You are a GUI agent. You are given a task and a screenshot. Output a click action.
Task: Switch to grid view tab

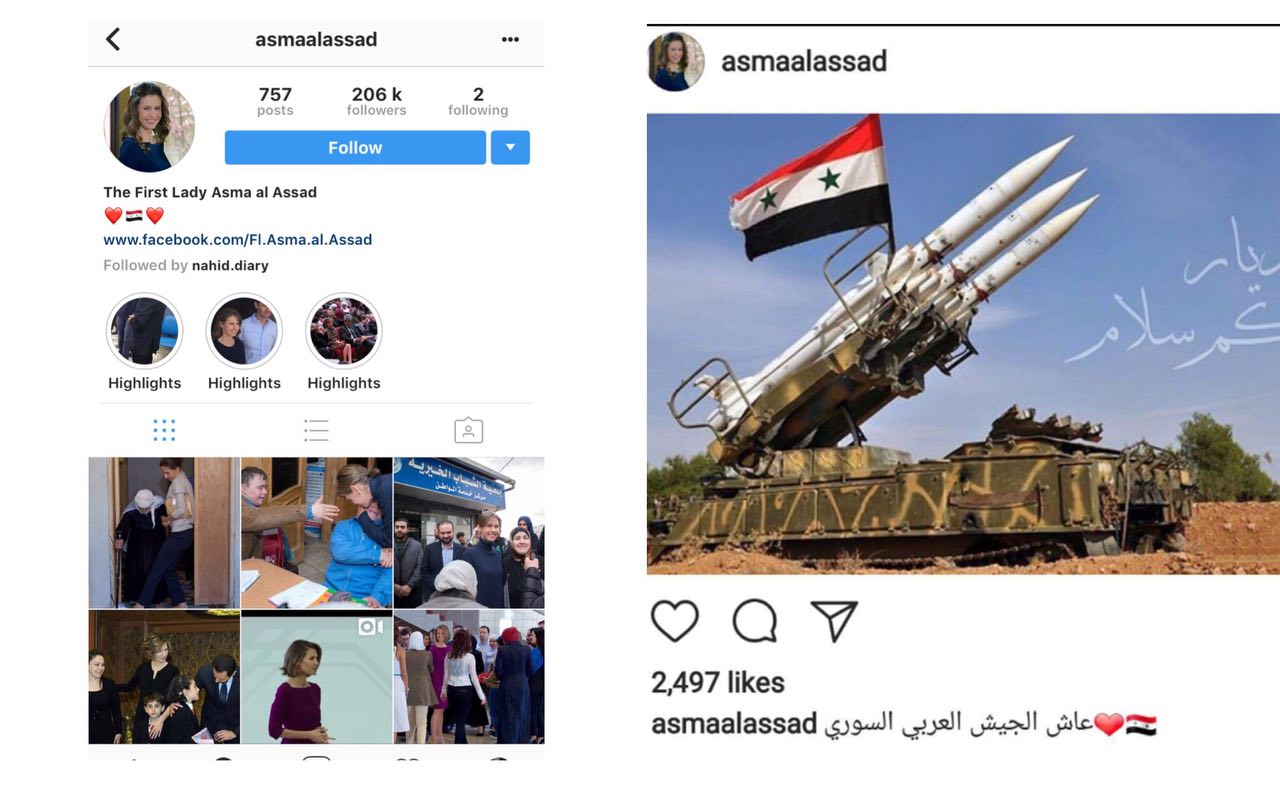coord(164,431)
